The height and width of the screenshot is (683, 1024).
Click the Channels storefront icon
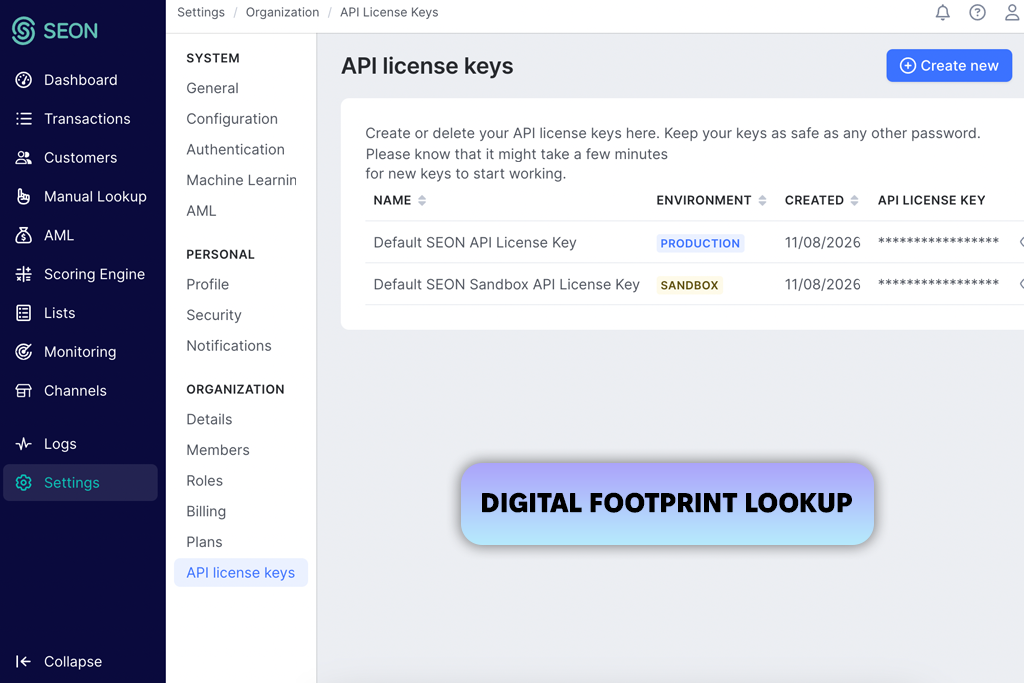[24, 390]
